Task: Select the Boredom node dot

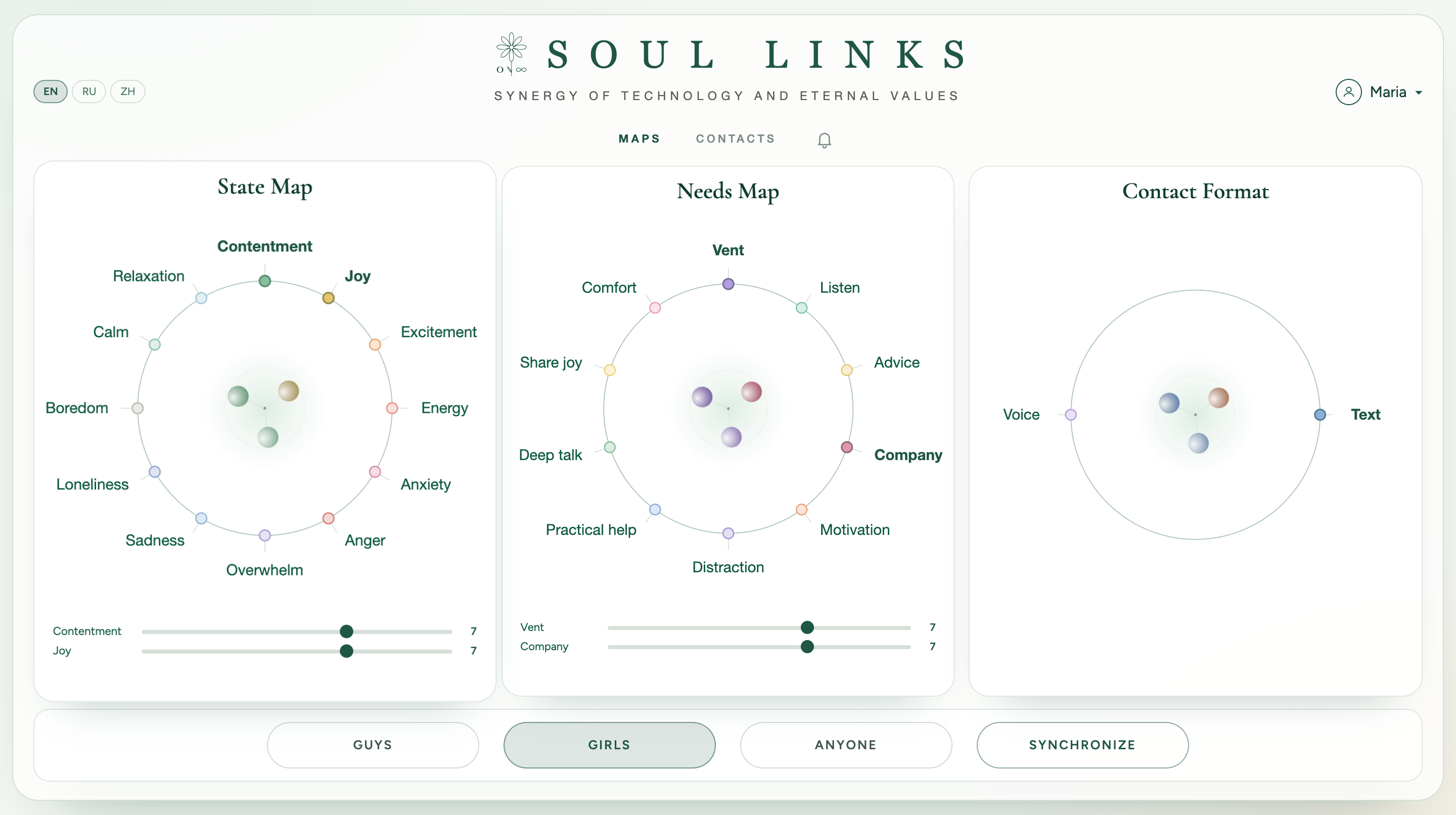Action: tap(138, 408)
